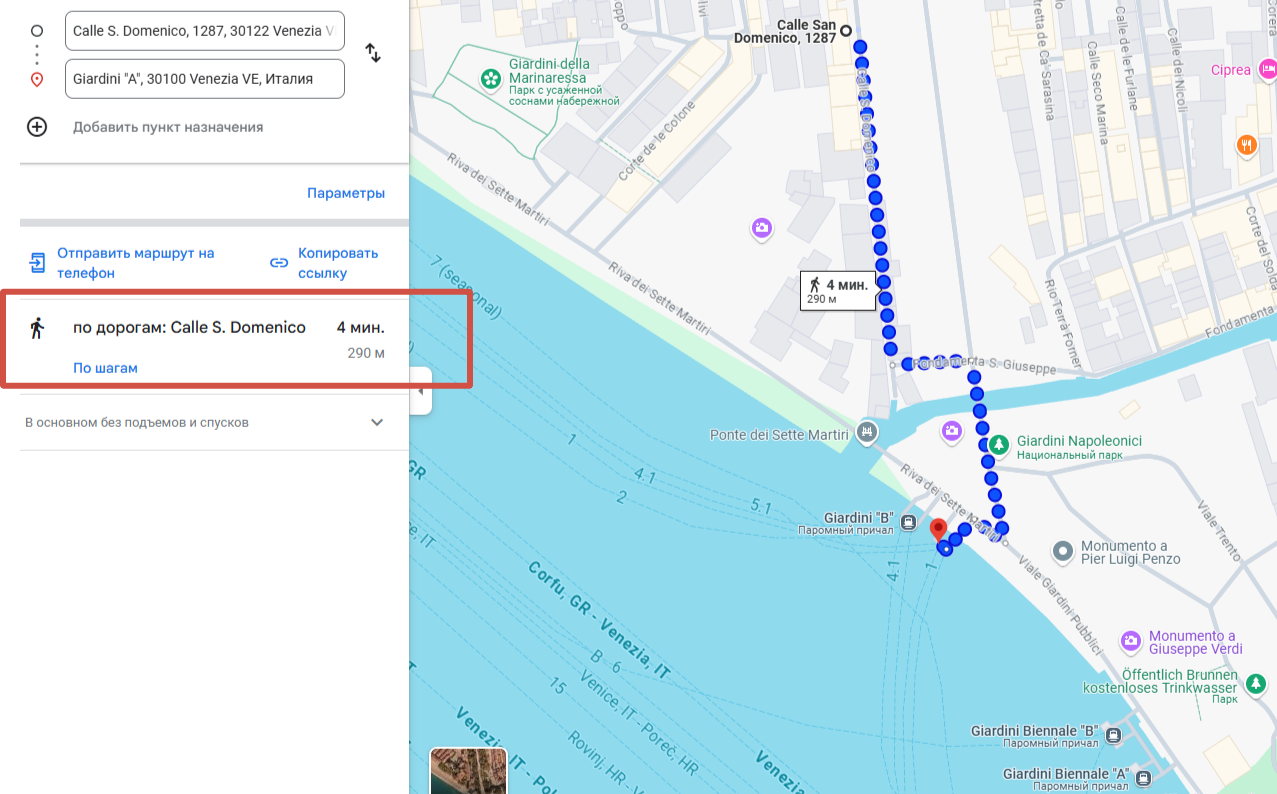Open "По шагам" step-by-step directions

(105, 368)
